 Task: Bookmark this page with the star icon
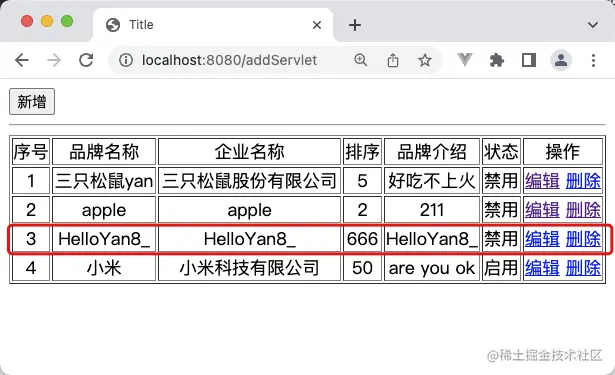424,60
